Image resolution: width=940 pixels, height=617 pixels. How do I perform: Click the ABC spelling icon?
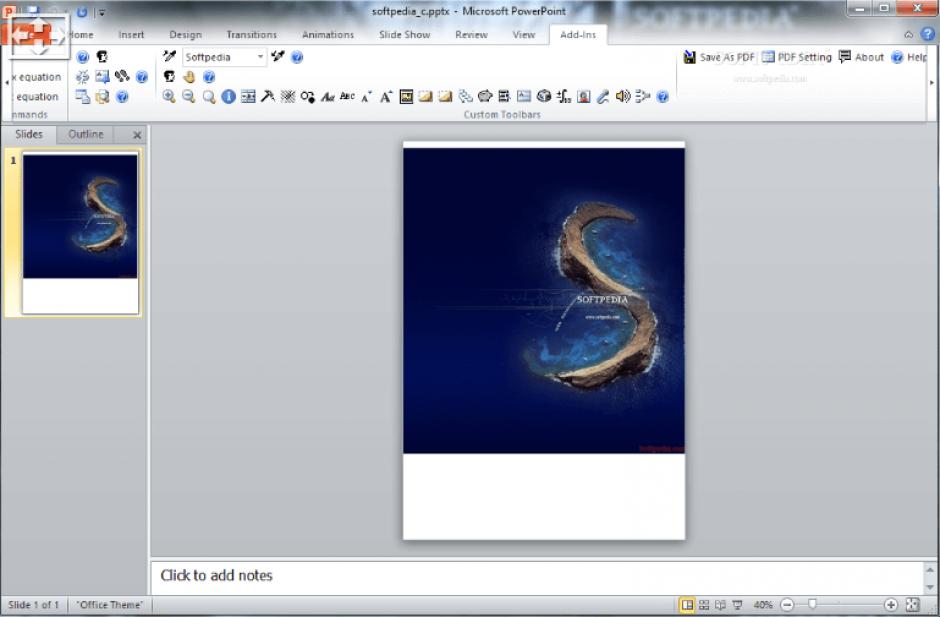coord(347,97)
